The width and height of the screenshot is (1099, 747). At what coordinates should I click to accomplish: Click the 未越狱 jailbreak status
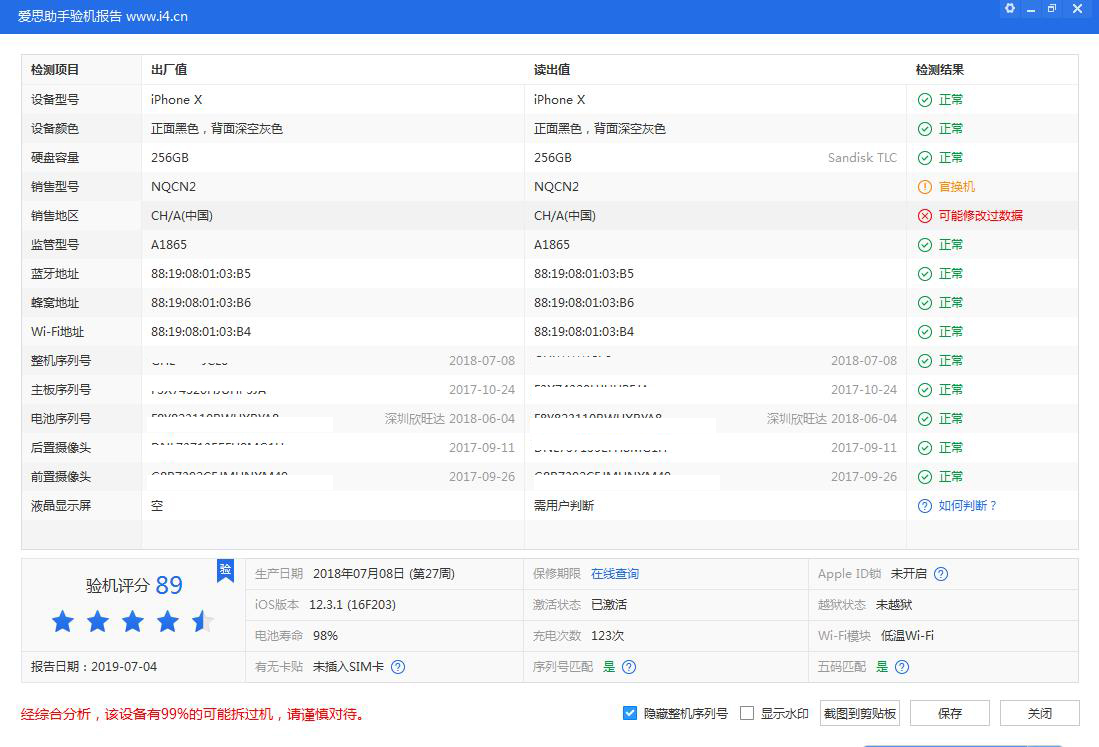tap(894, 605)
